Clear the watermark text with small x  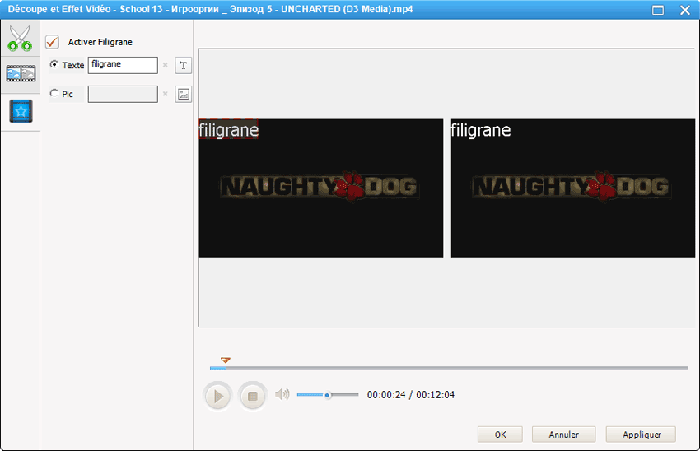tap(165, 65)
